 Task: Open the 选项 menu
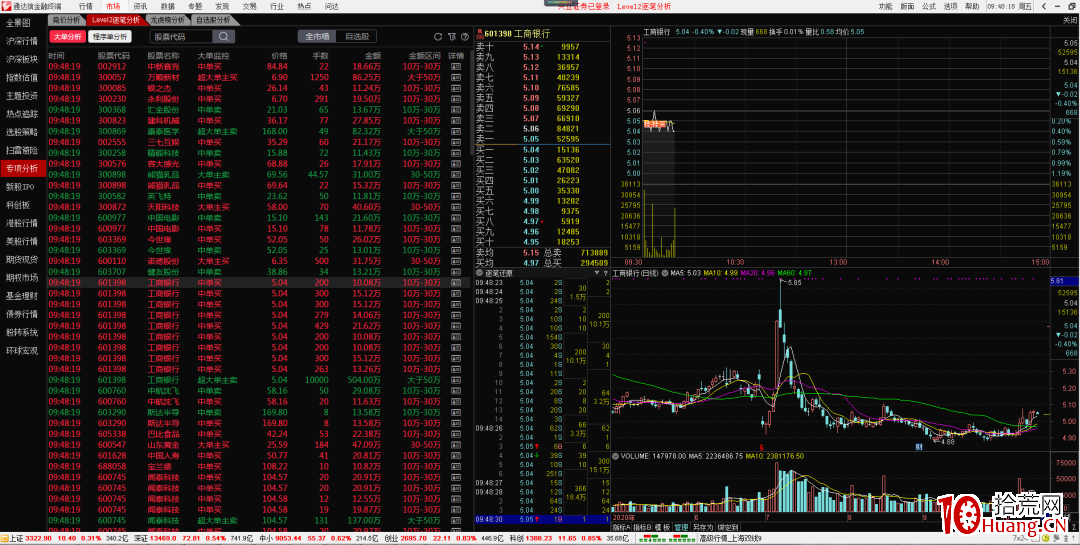point(951,6)
